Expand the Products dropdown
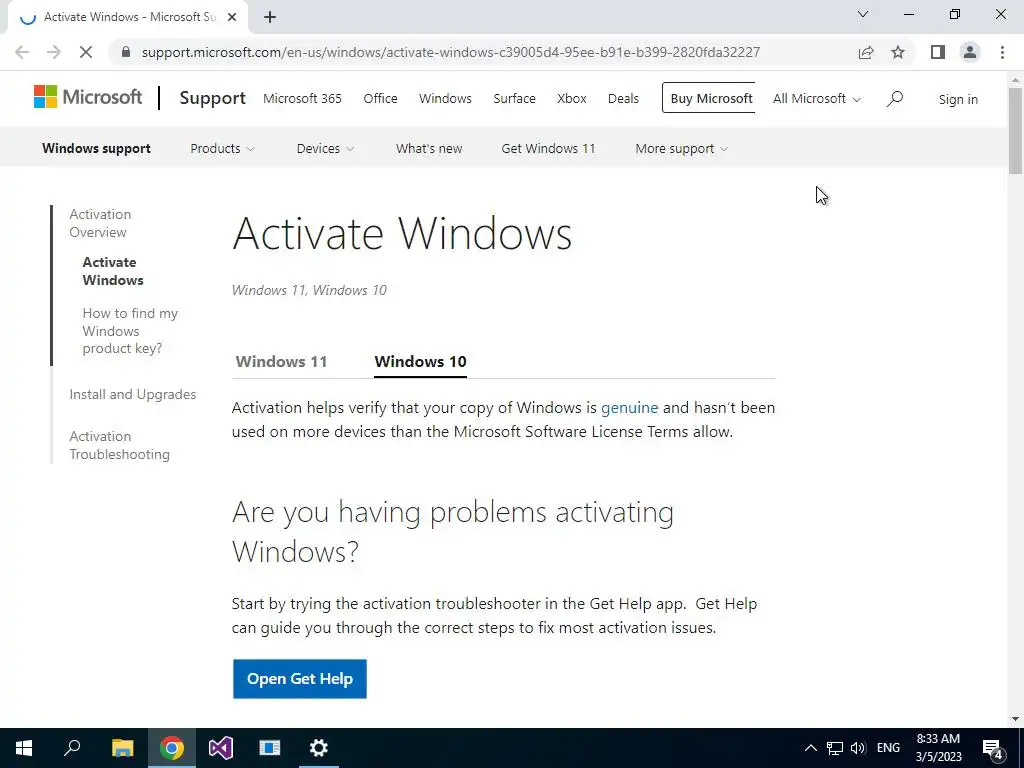 222,148
